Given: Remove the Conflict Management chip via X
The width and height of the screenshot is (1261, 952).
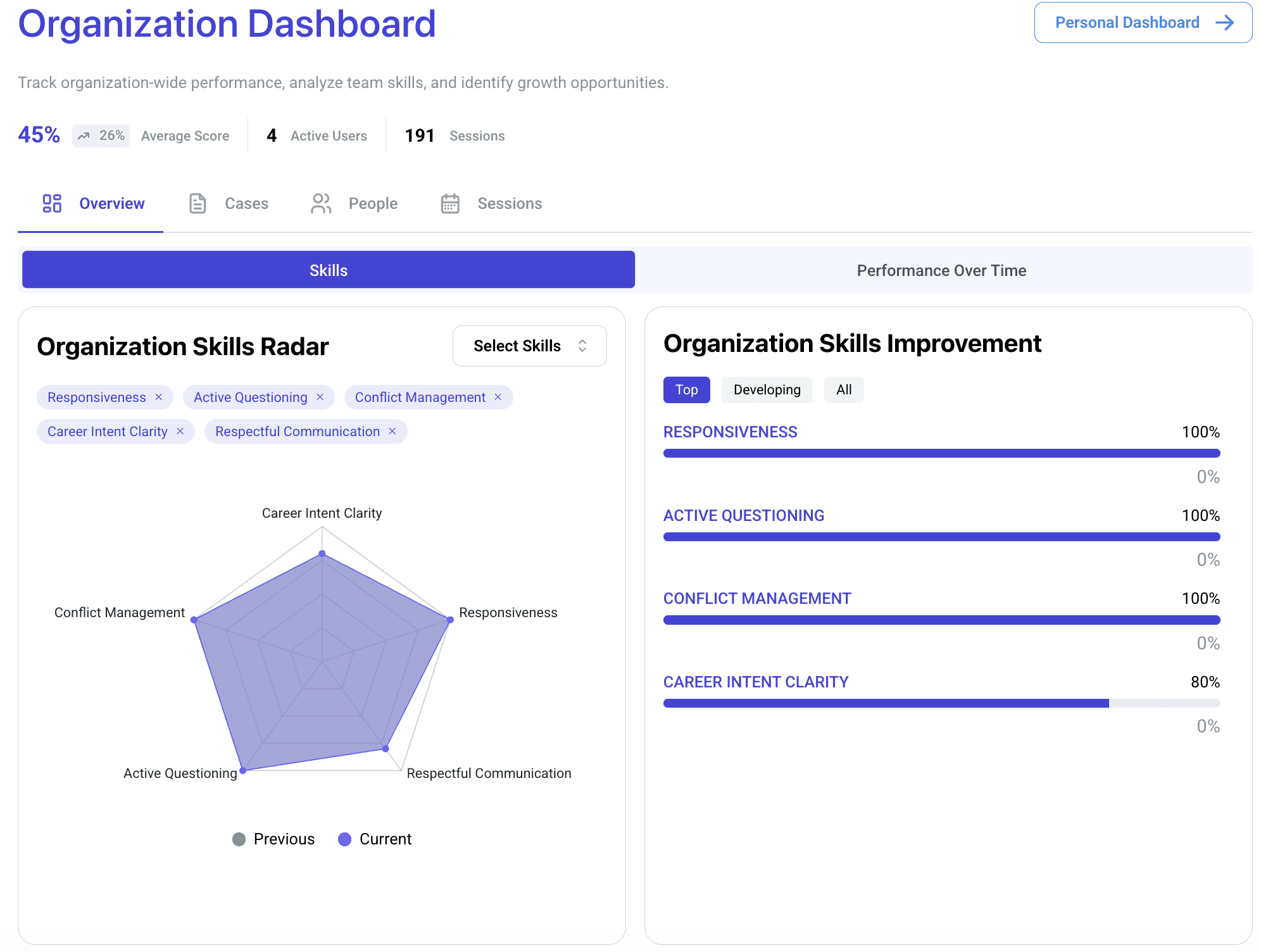Looking at the screenshot, I should (x=498, y=397).
